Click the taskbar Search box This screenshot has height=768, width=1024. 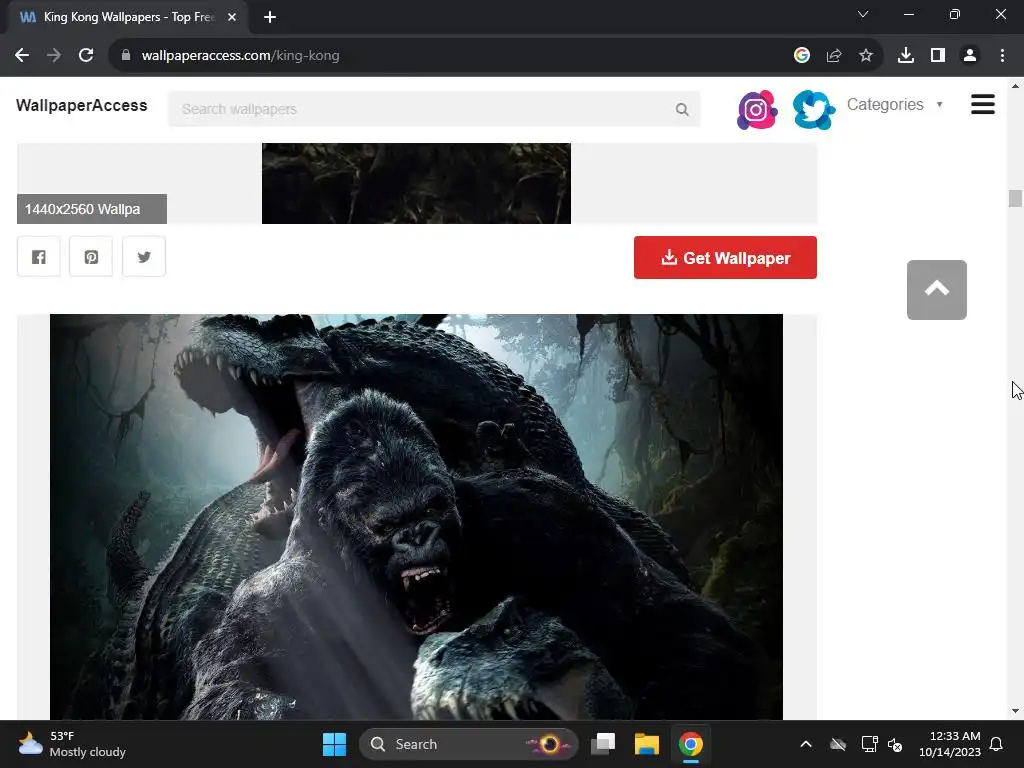468,744
